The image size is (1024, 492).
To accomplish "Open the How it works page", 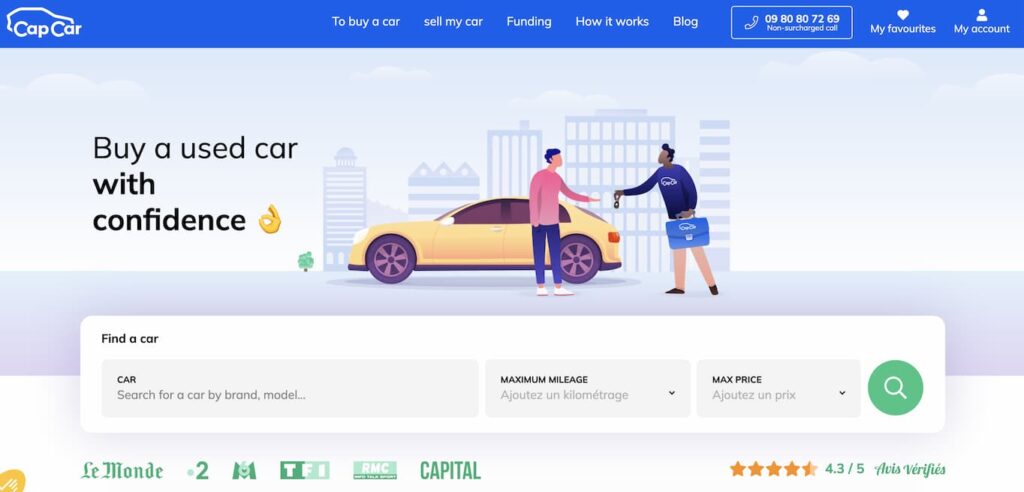I will tap(612, 22).
